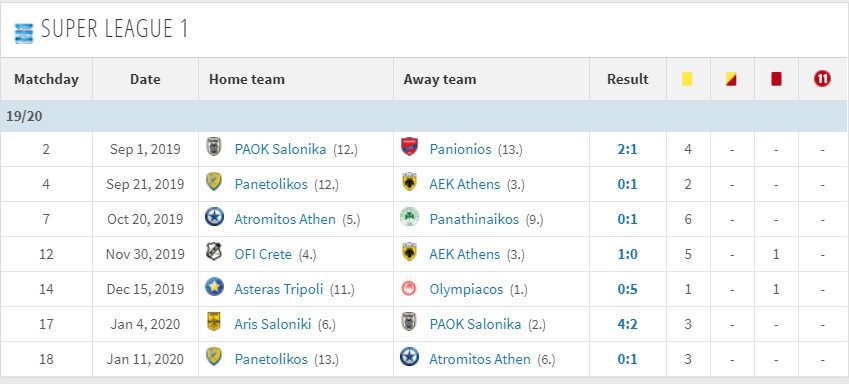Click the Panionios club crest

pyautogui.click(x=409, y=147)
